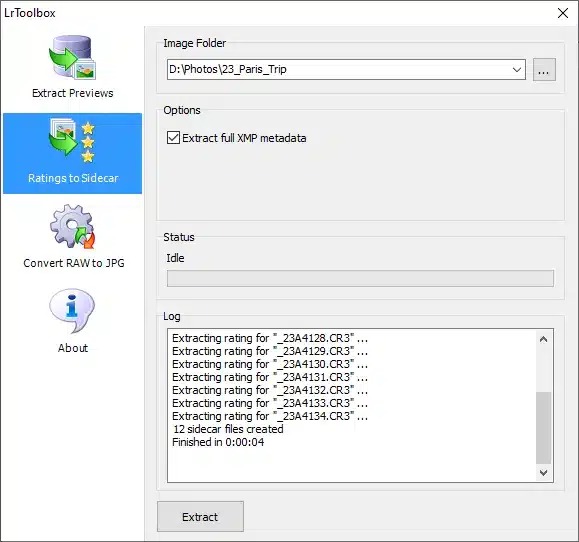This screenshot has width=579, height=542.
Task: Open the Convert RAW to JPG gear icon
Action: [x=72, y=226]
